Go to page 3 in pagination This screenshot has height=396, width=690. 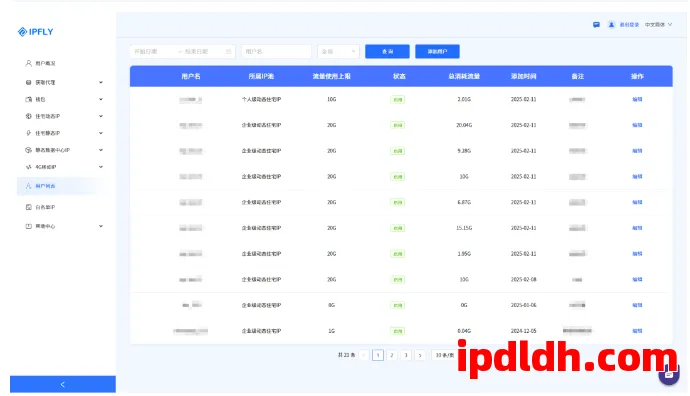click(406, 355)
